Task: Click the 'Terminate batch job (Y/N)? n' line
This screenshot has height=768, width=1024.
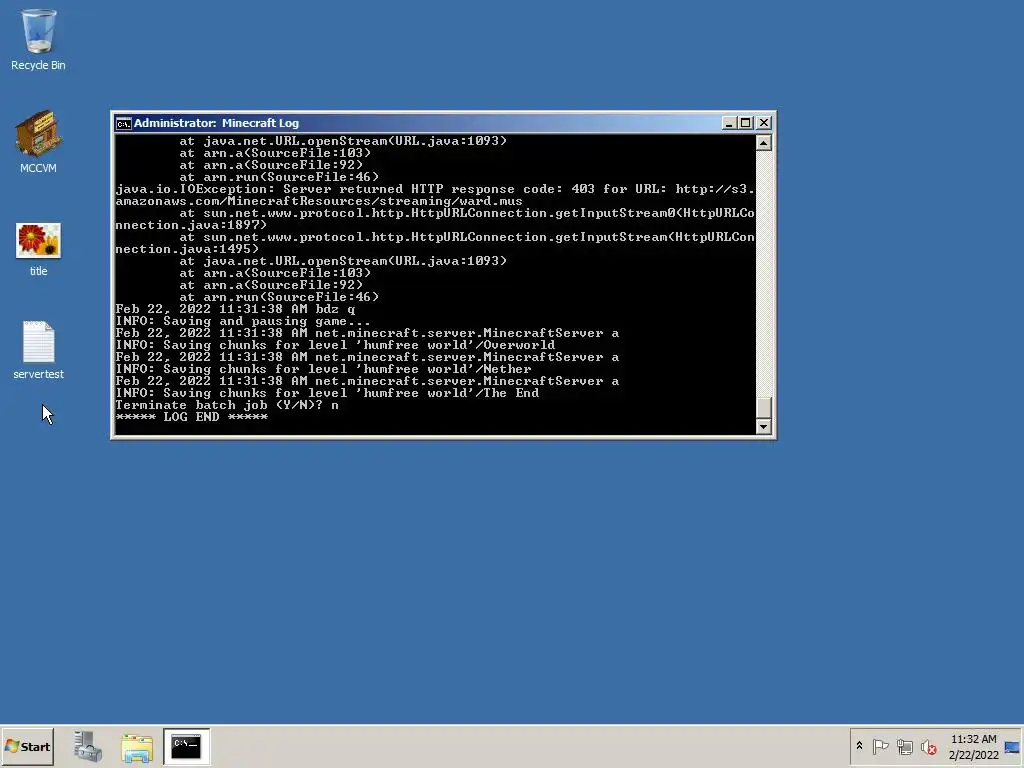Action: [227, 405]
